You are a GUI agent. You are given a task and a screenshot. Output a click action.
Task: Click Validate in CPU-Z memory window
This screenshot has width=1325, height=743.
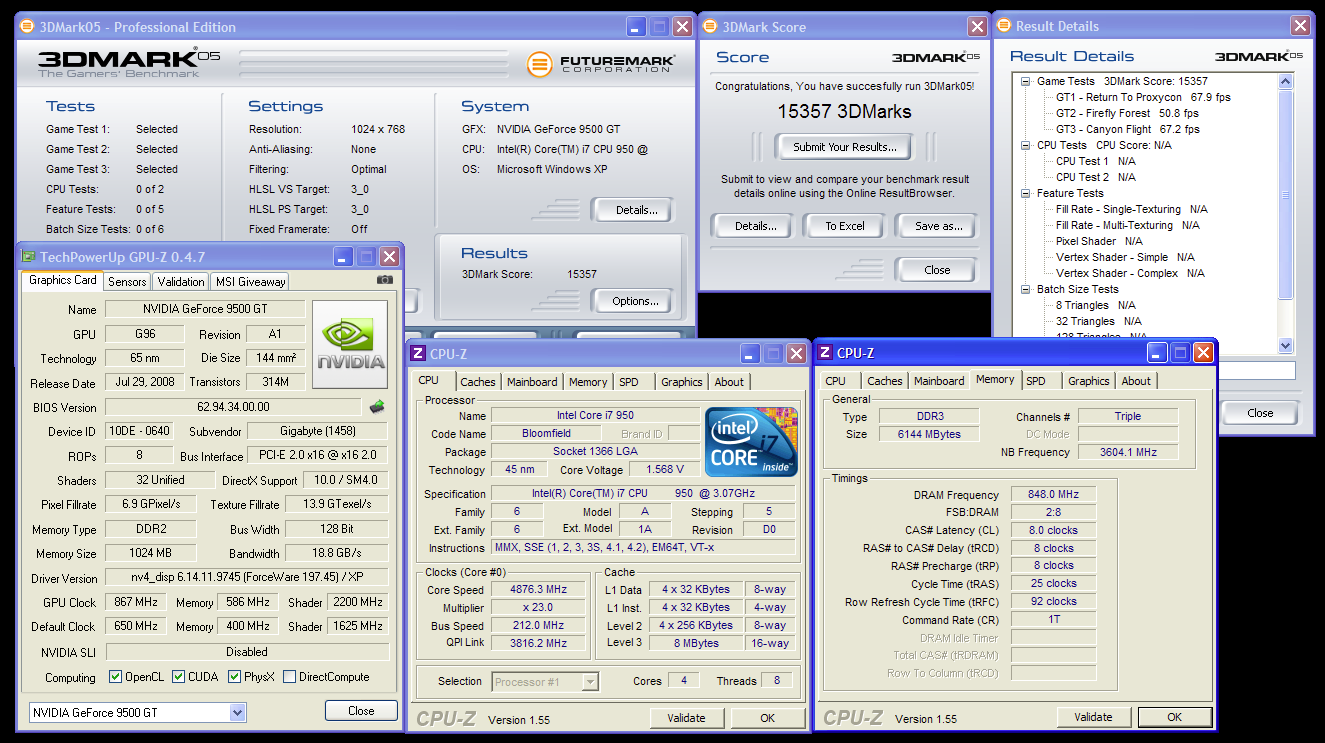[1093, 717]
